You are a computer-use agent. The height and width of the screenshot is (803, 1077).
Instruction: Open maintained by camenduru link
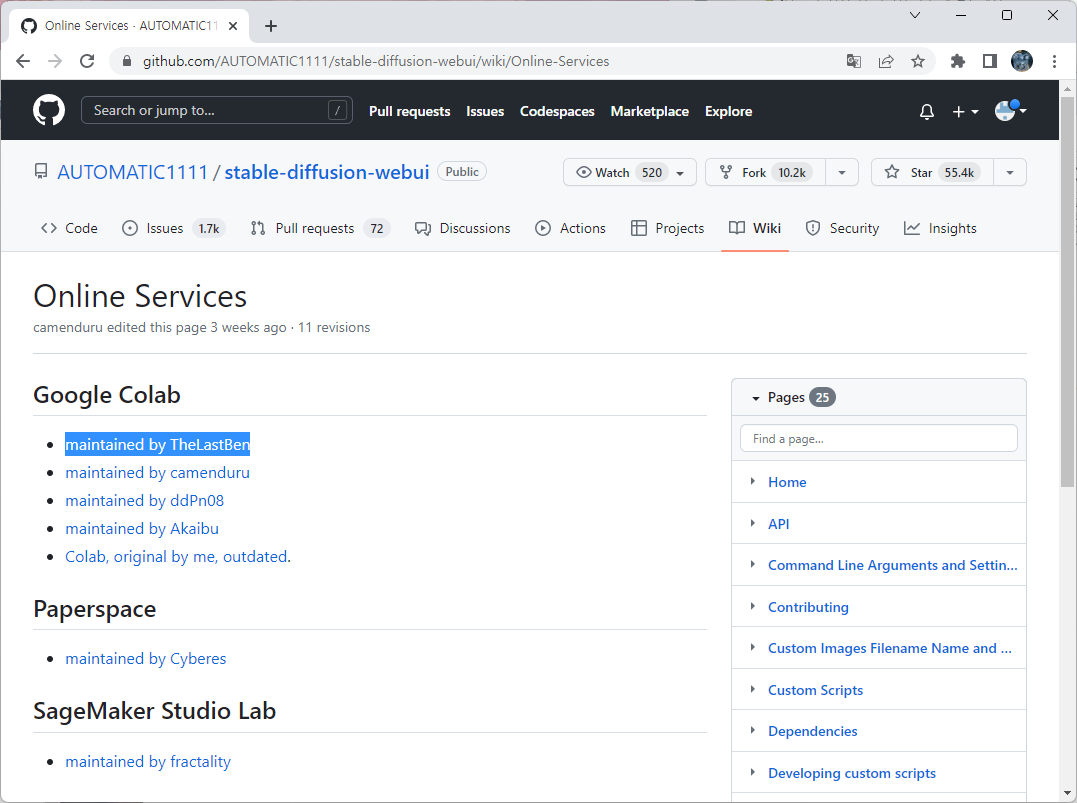pyautogui.click(x=157, y=473)
